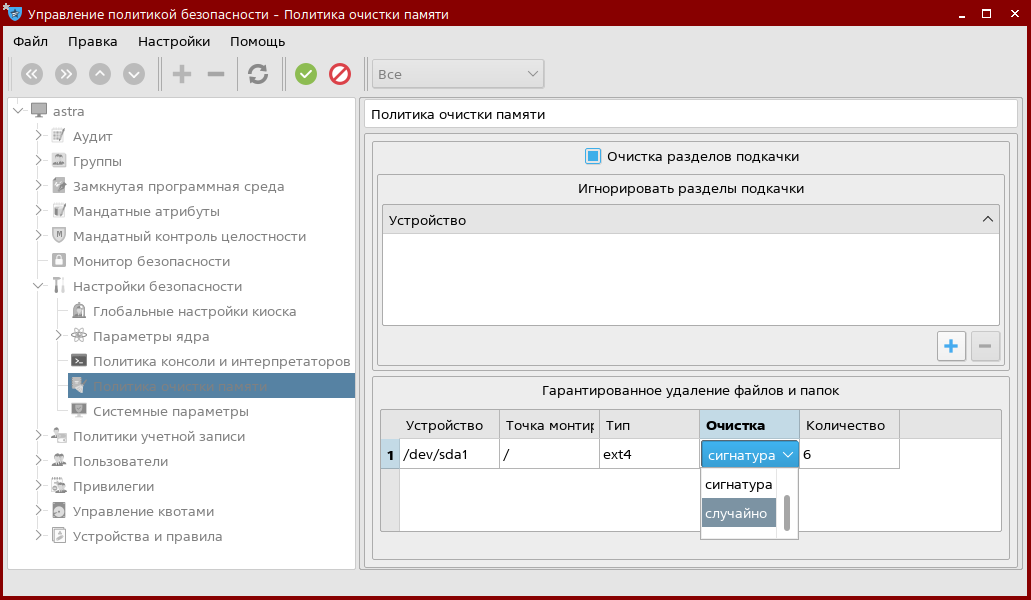
Task: Click the red cancel changes icon
Action: click(340, 74)
